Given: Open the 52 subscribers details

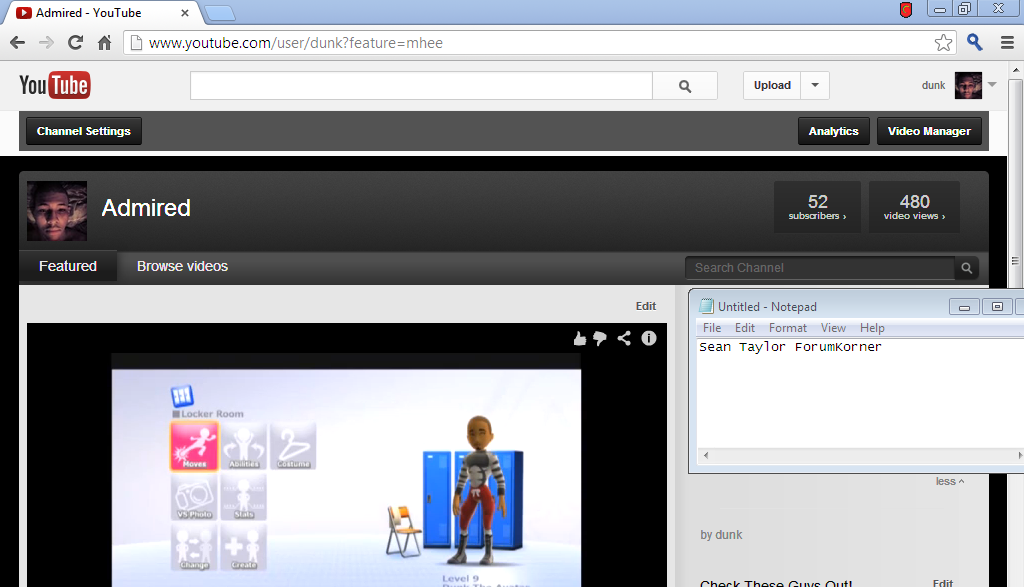Looking at the screenshot, I should tap(817, 207).
